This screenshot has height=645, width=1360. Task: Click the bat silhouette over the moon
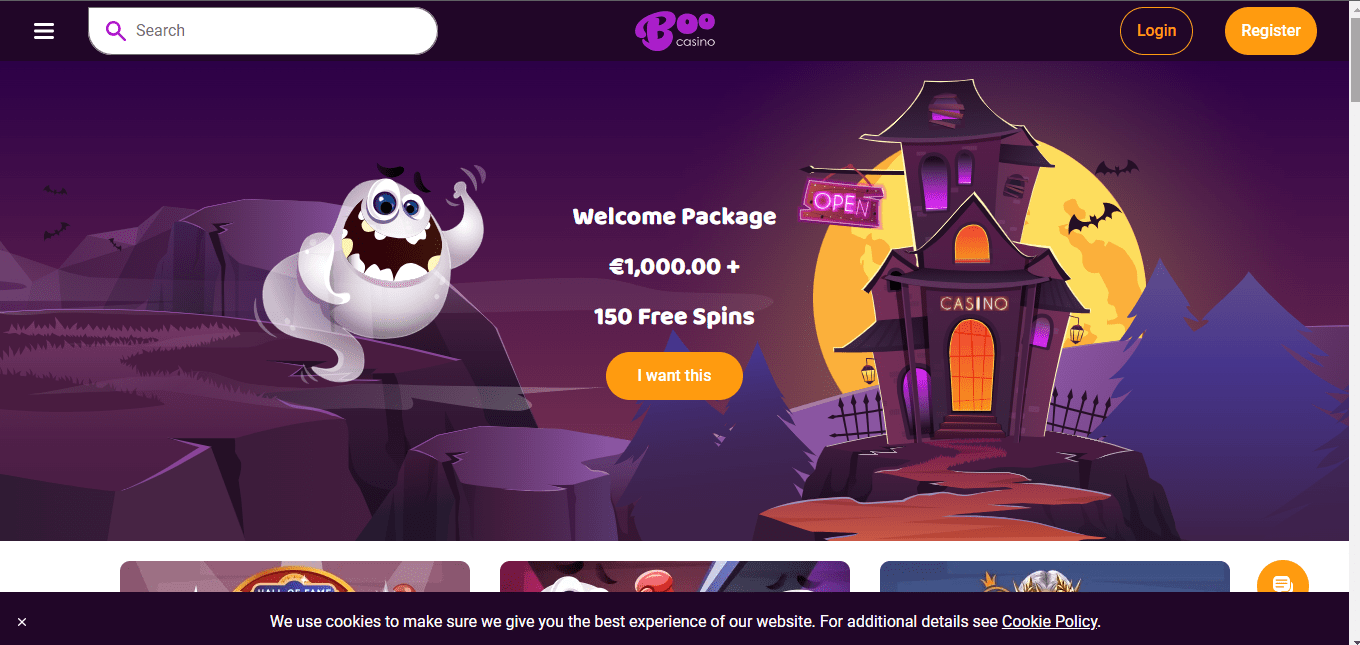pos(1091,219)
